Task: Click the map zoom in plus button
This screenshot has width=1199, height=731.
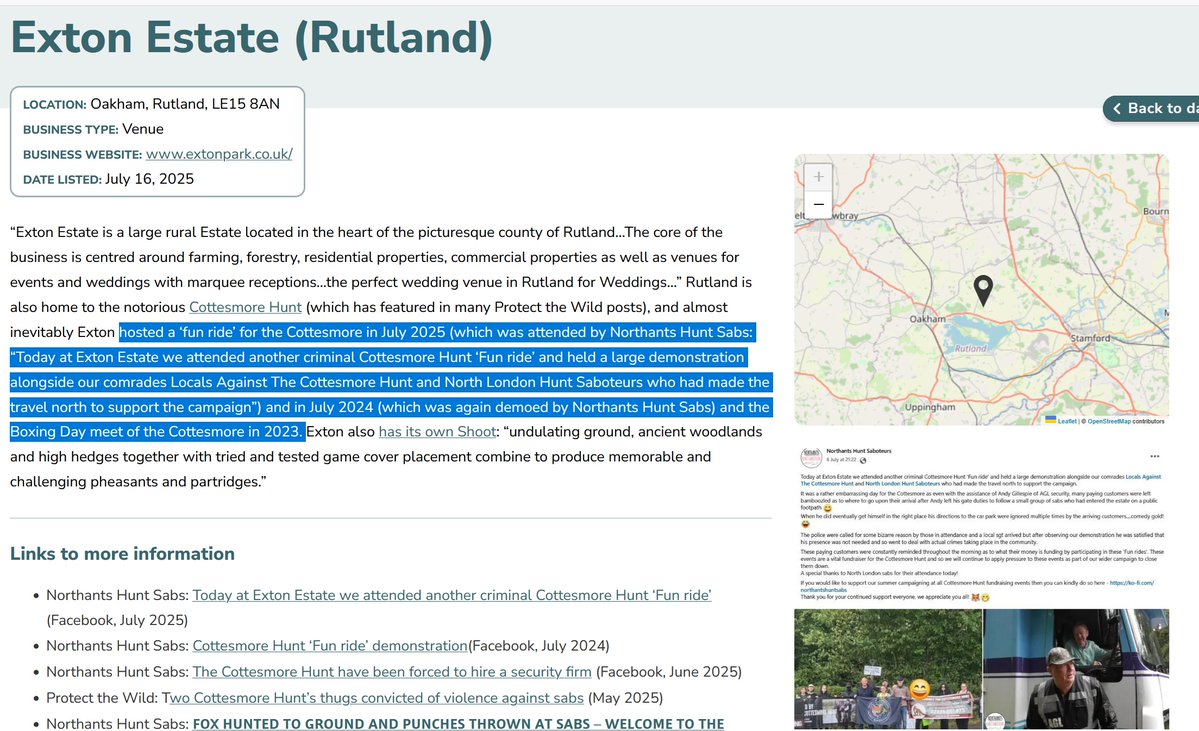Action: coord(818,177)
